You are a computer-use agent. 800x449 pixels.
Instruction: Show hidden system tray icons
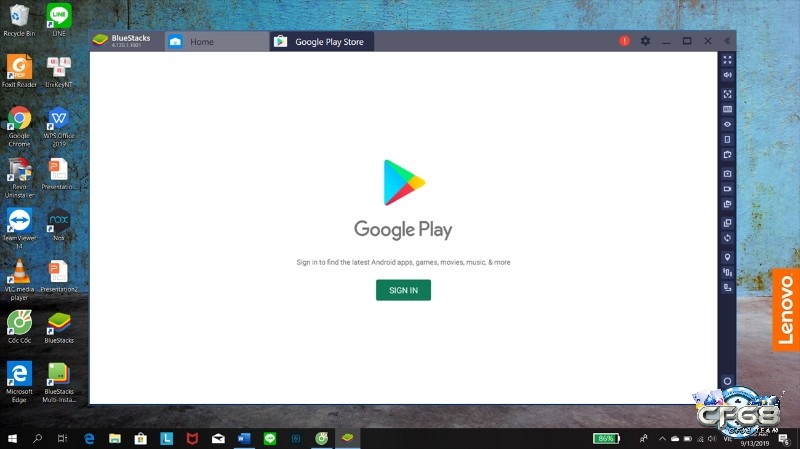coord(662,438)
